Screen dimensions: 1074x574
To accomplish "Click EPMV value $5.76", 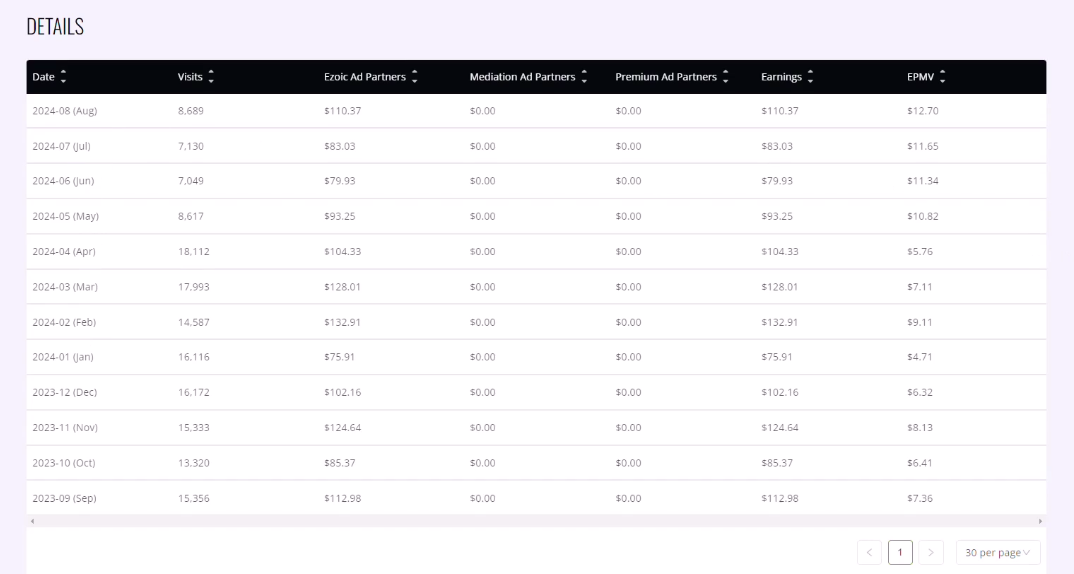I will pyautogui.click(x=920, y=251).
